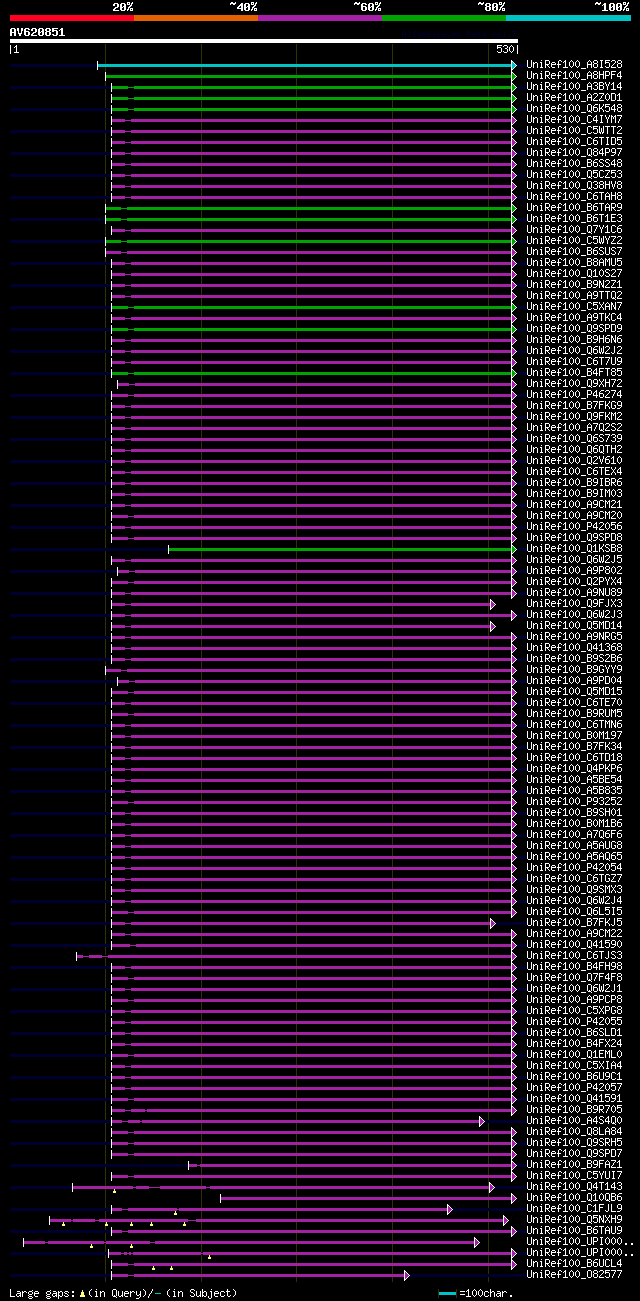Select the UniRef100_Q9XH72 label
640x1301 pixels.
(x=574, y=383)
